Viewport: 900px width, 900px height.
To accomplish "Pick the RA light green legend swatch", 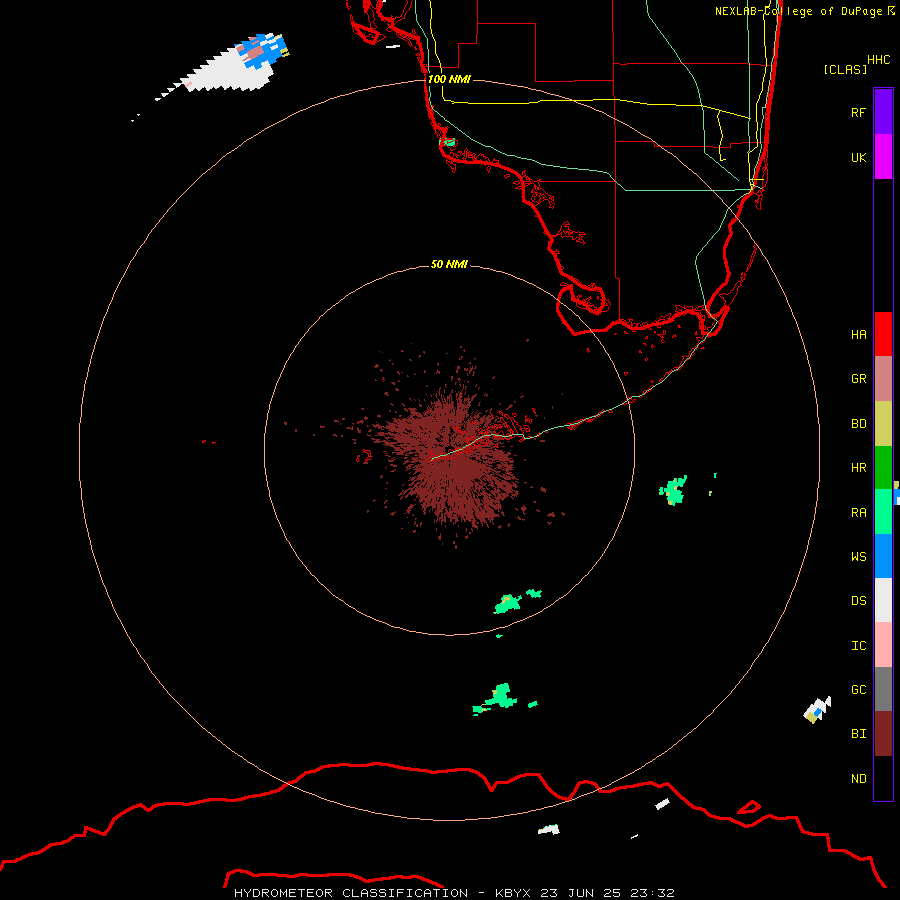I will coord(883,512).
